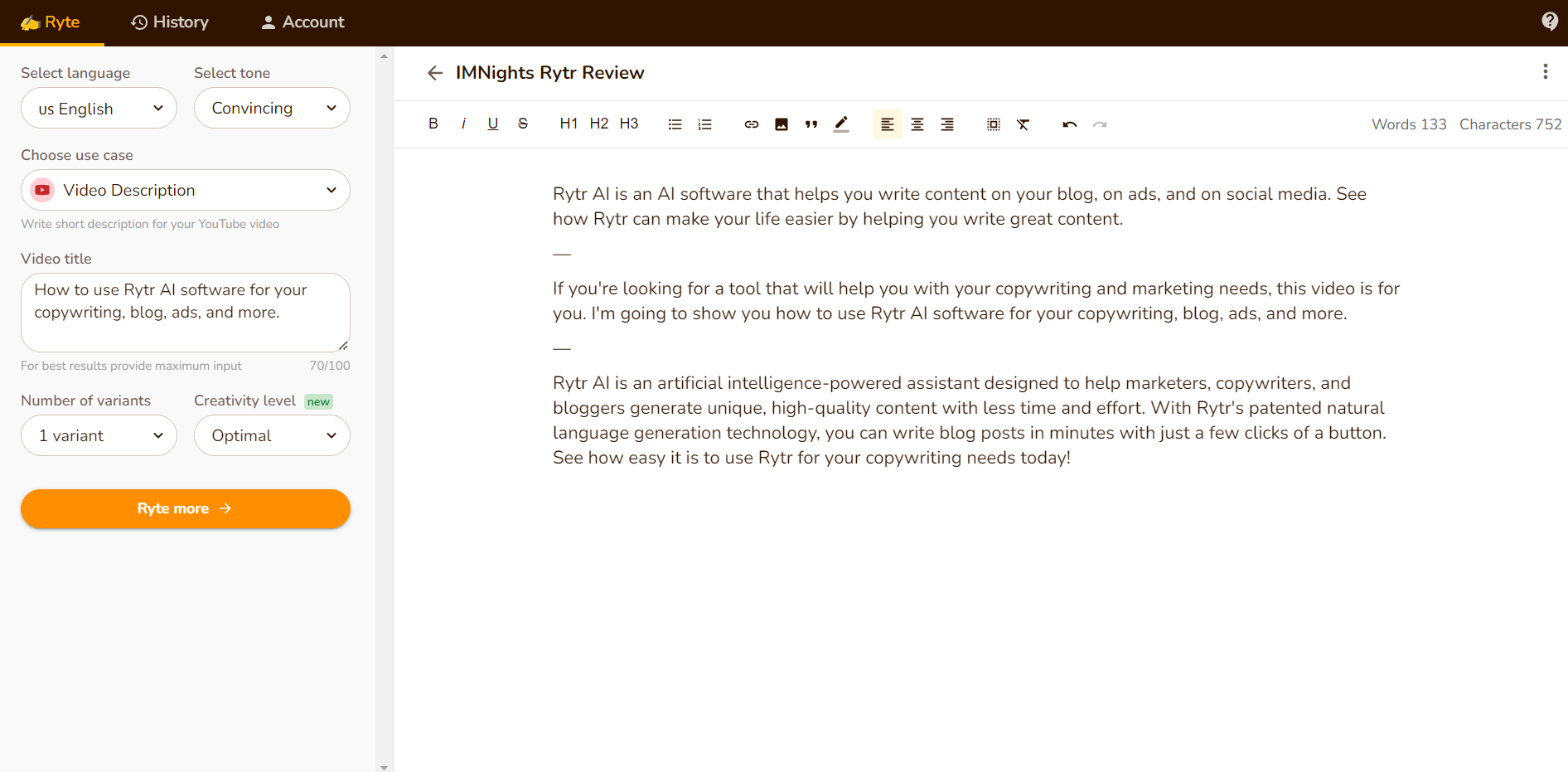Set Heading 2 style

coord(599,124)
